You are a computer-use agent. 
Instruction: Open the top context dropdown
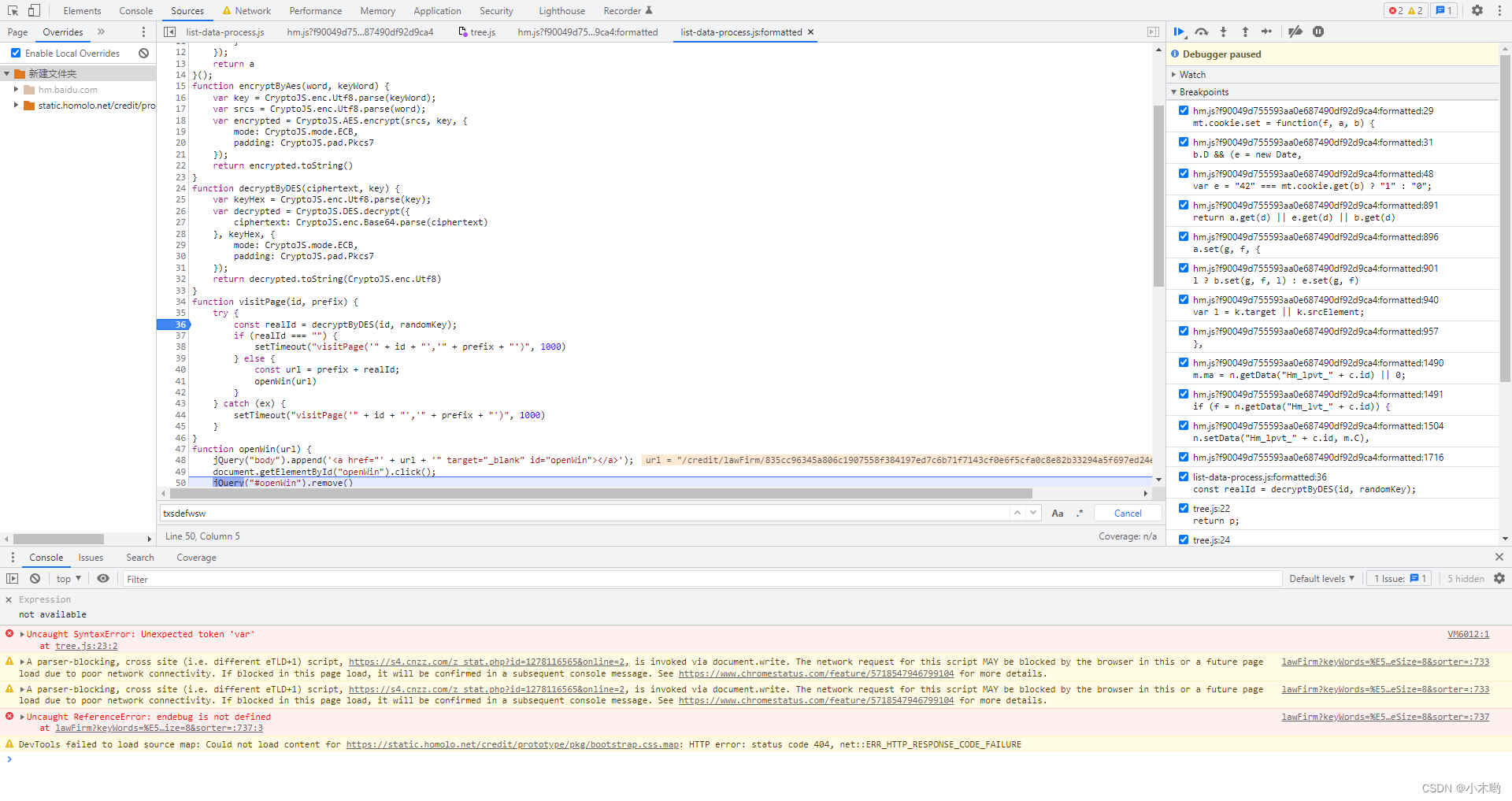69,578
